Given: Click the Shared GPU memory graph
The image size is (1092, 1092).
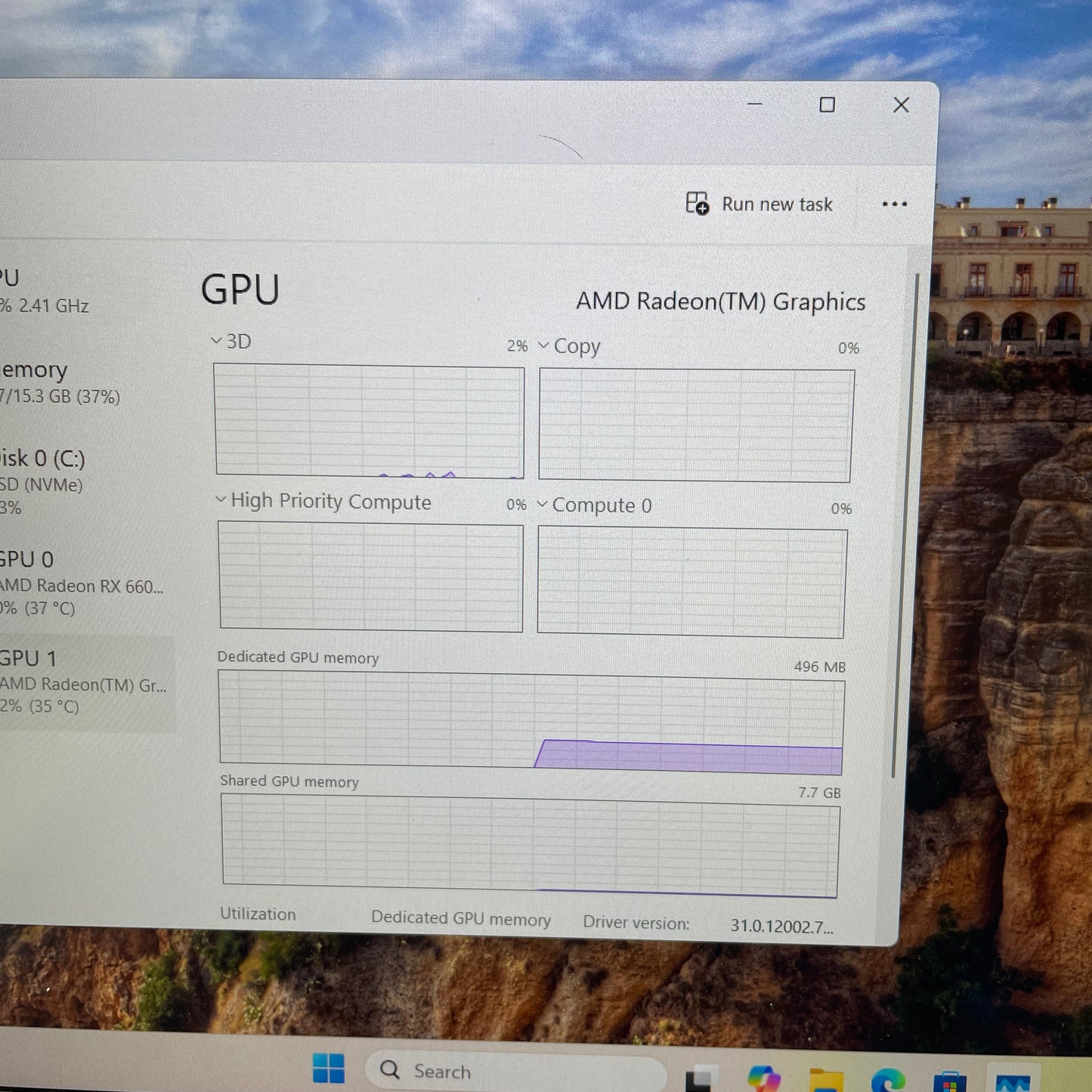Looking at the screenshot, I should pyautogui.click(x=531, y=846).
